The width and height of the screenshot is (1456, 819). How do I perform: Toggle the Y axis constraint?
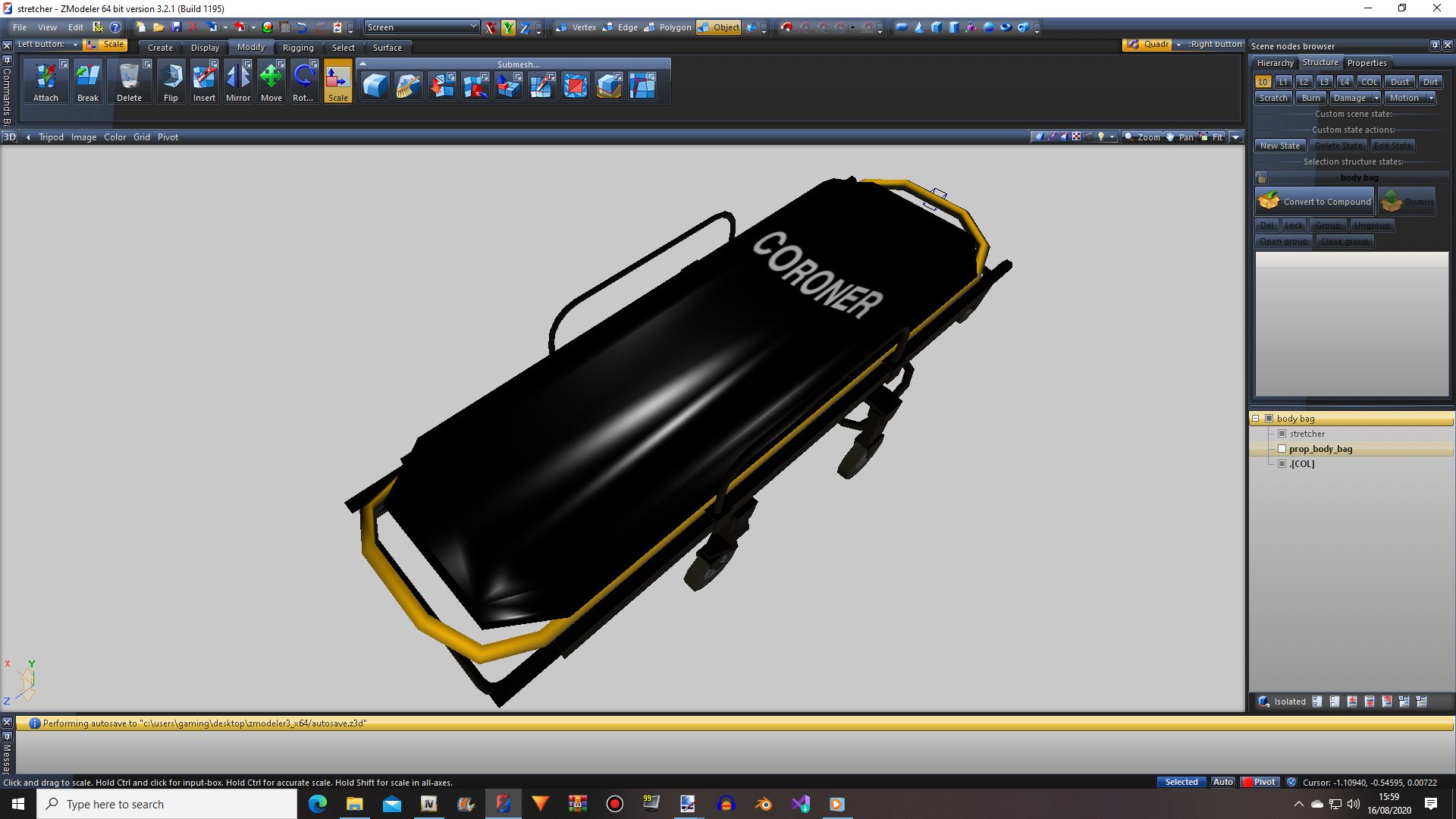pyautogui.click(x=507, y=28)
